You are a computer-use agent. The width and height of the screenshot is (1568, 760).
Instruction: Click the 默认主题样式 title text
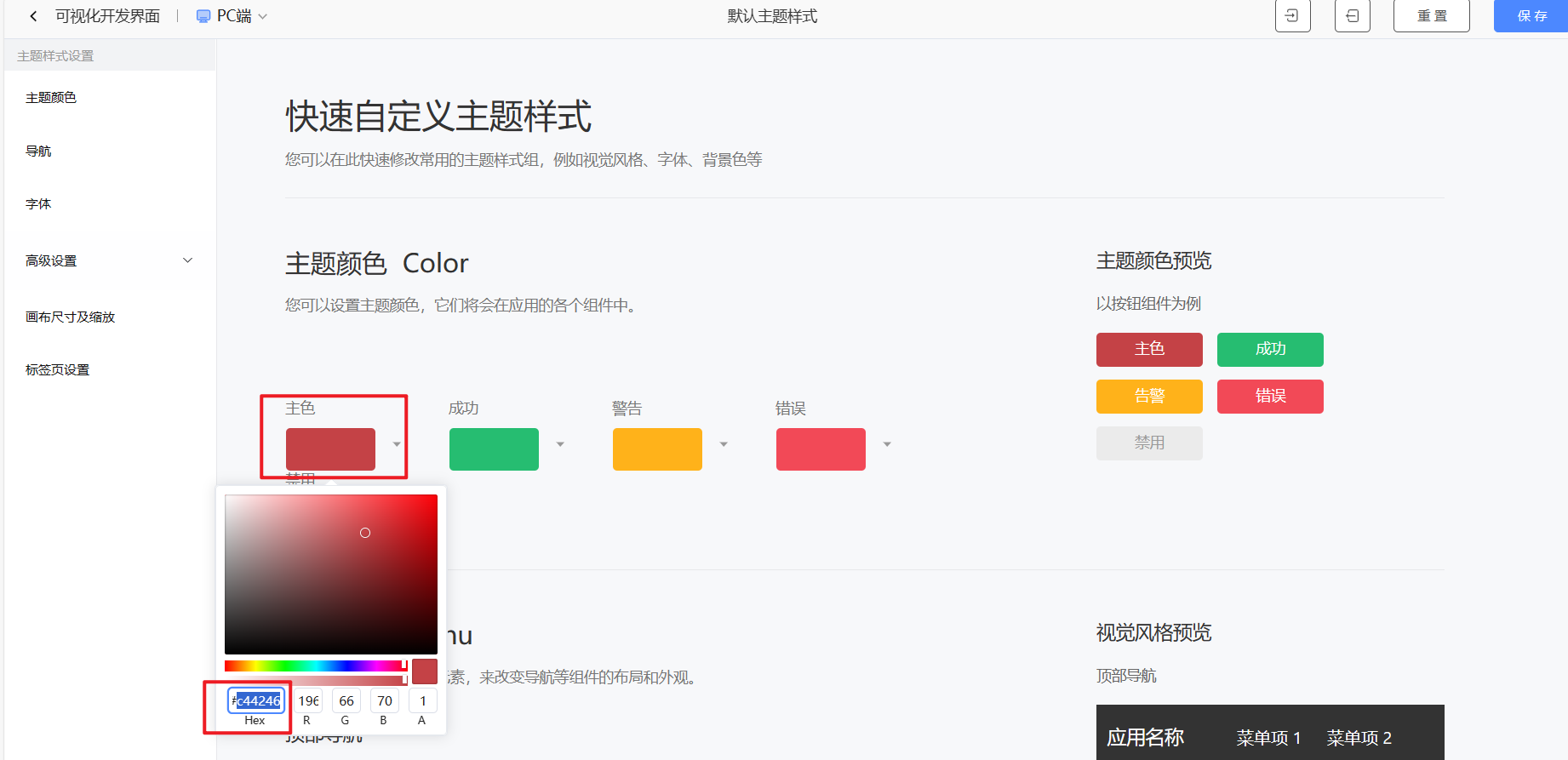[x=772, y=16]
